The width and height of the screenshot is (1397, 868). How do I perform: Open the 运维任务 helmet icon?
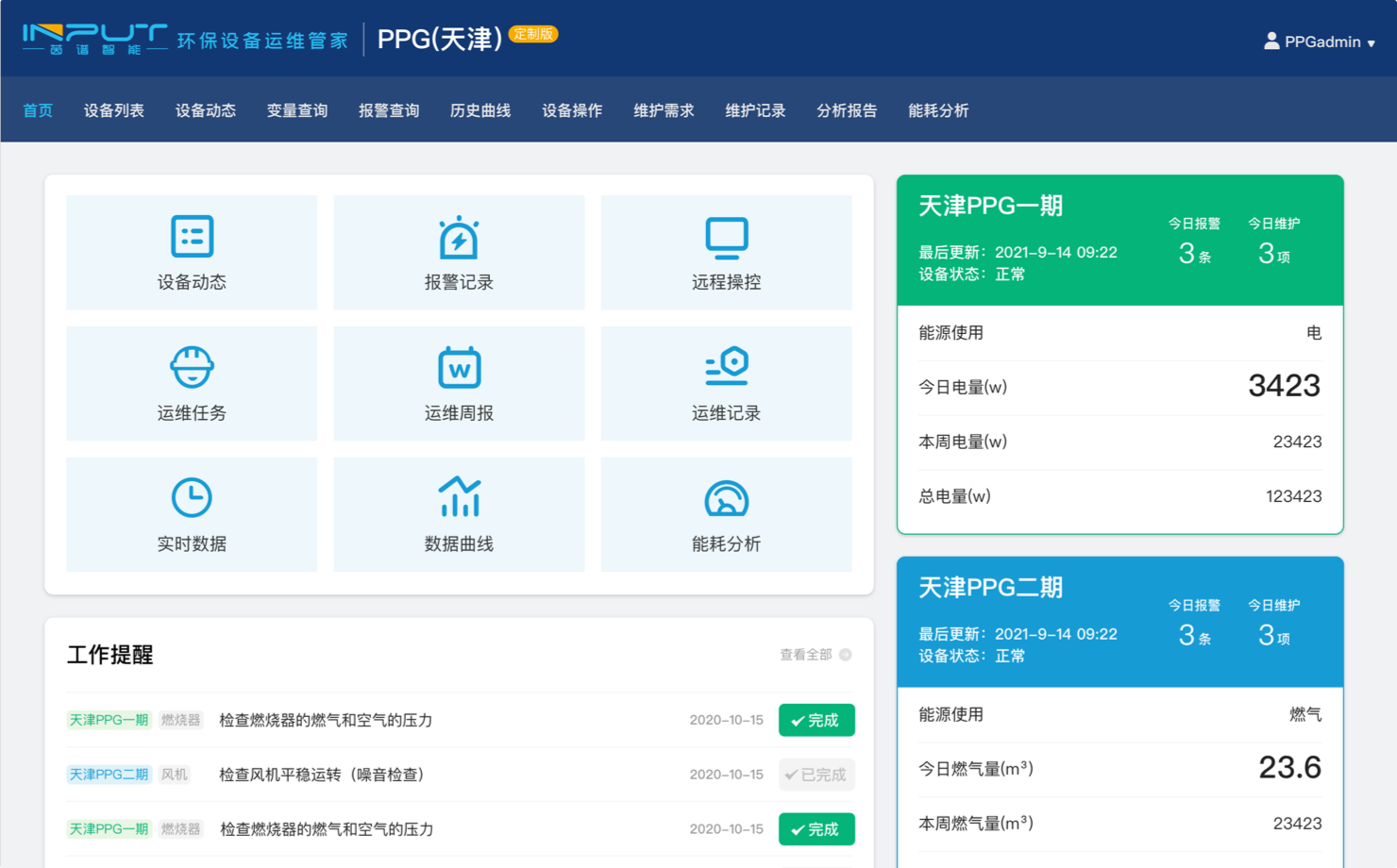tap(192, 367)
